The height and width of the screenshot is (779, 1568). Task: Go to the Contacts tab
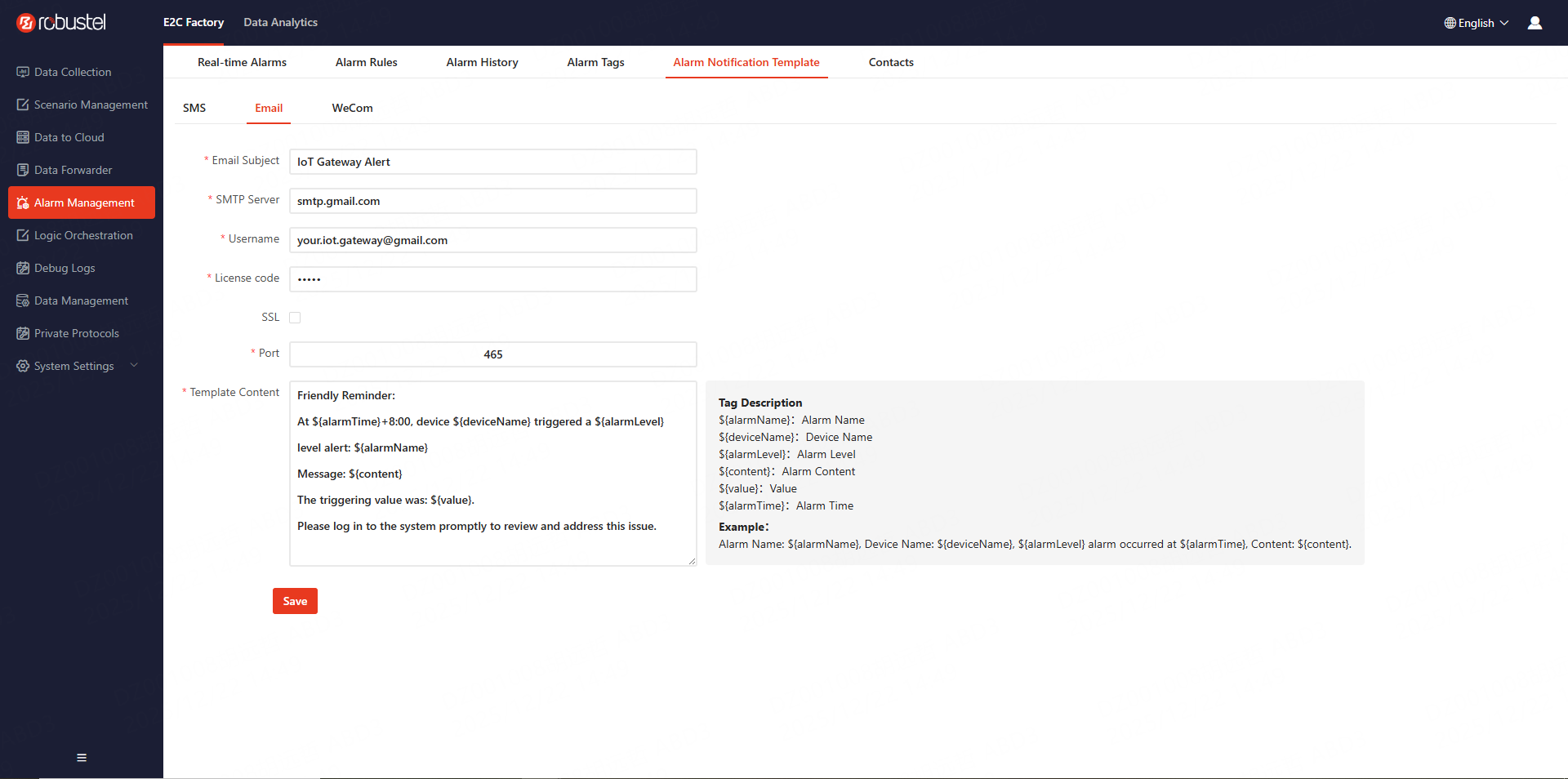[891, 62]
